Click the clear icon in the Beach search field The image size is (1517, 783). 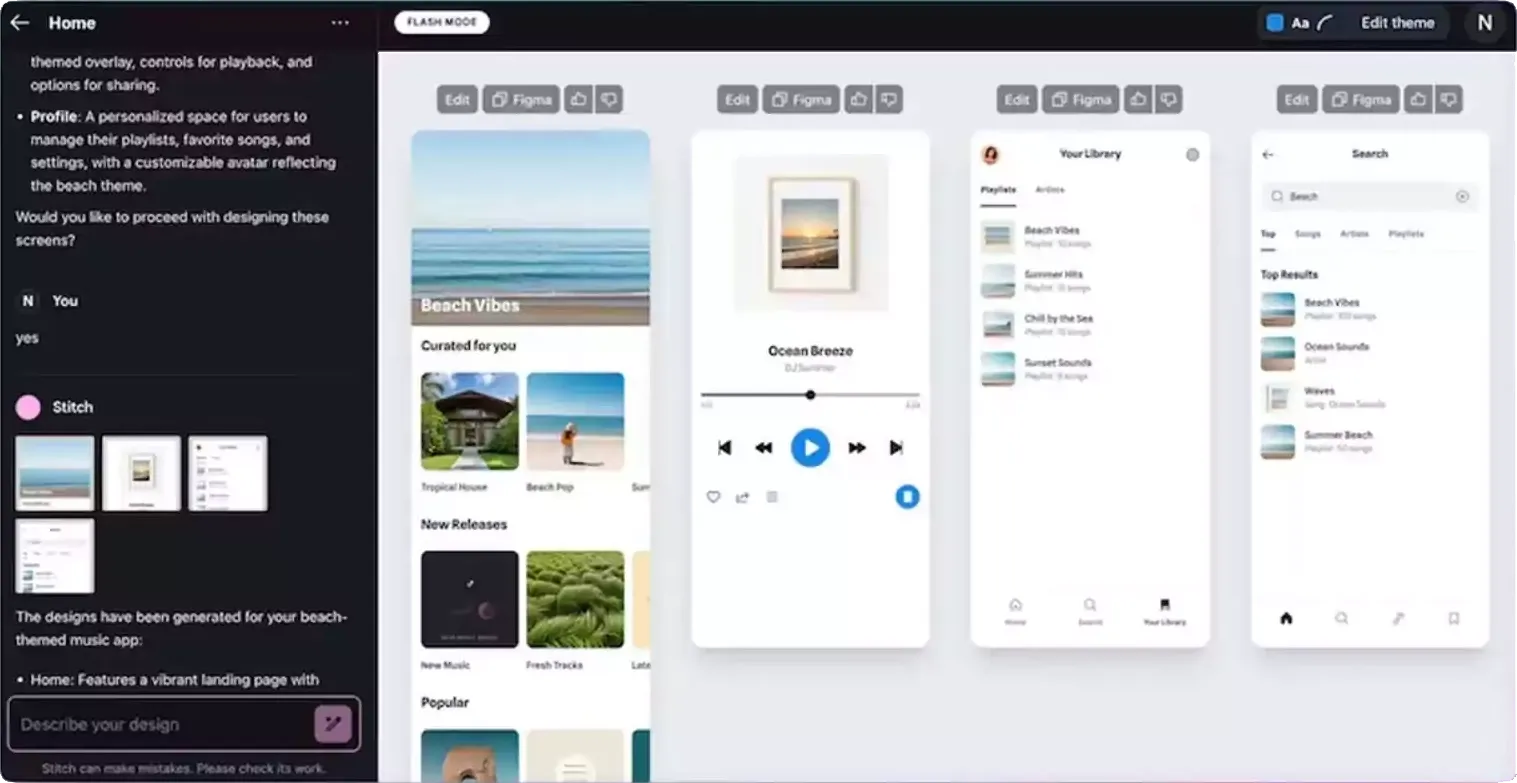click(x=1462, y=197)
